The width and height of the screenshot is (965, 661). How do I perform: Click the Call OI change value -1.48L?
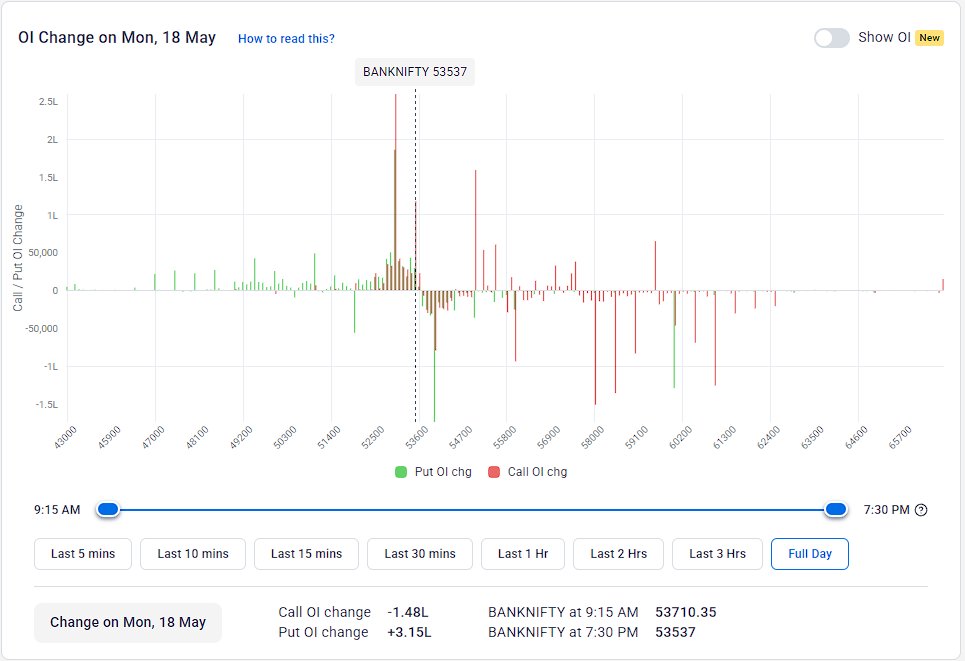[407, 612]
